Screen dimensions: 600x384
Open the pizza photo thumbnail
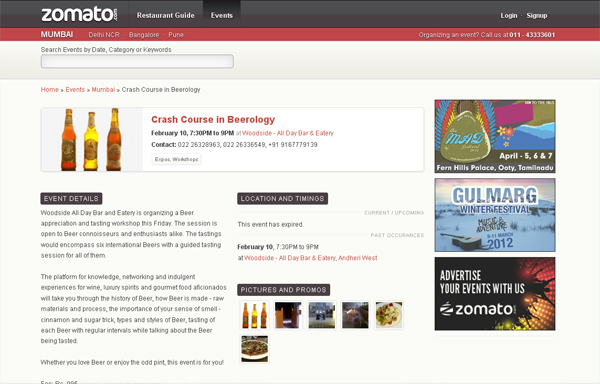[254, 349]
